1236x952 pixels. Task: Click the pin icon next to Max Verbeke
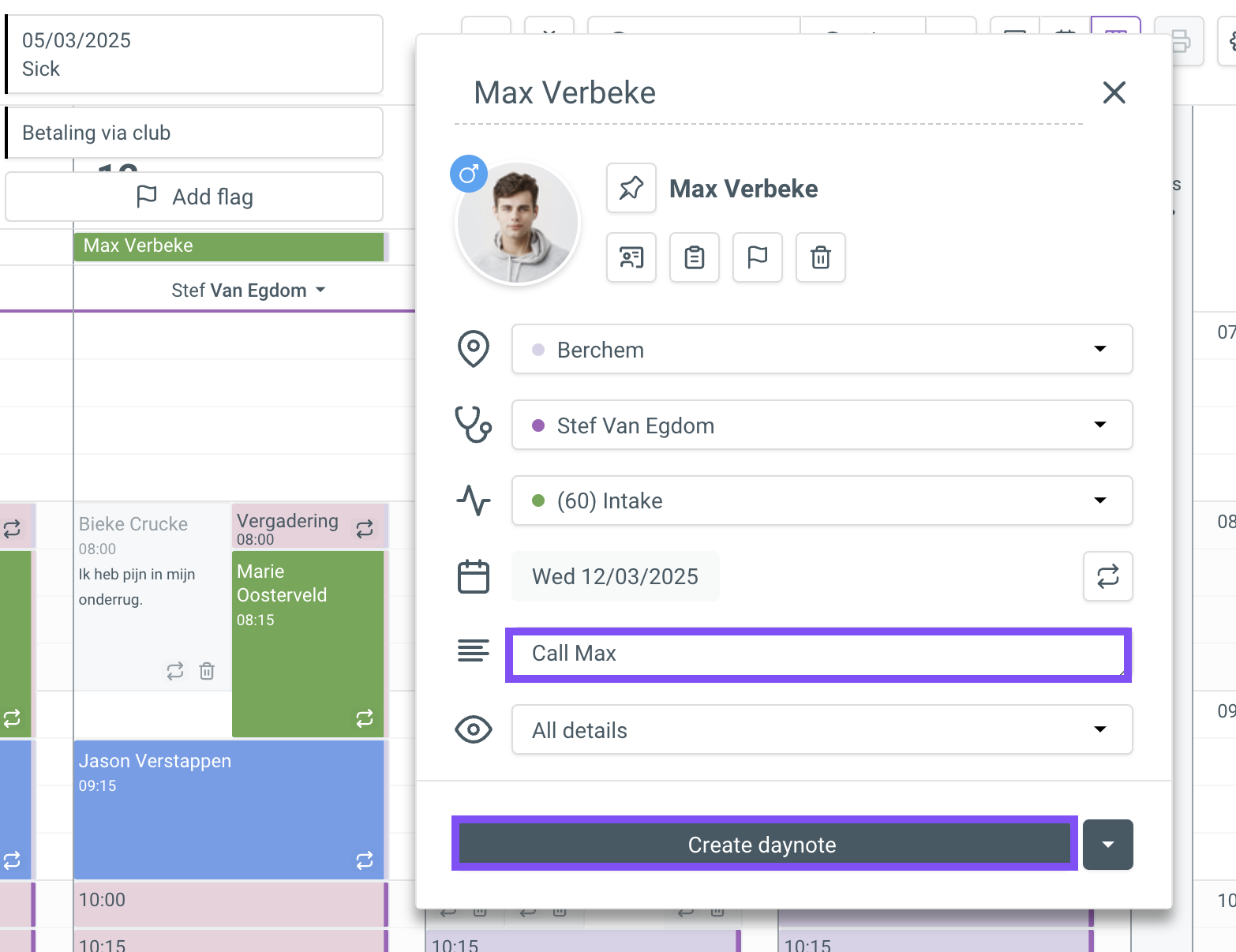click(631, 188)
